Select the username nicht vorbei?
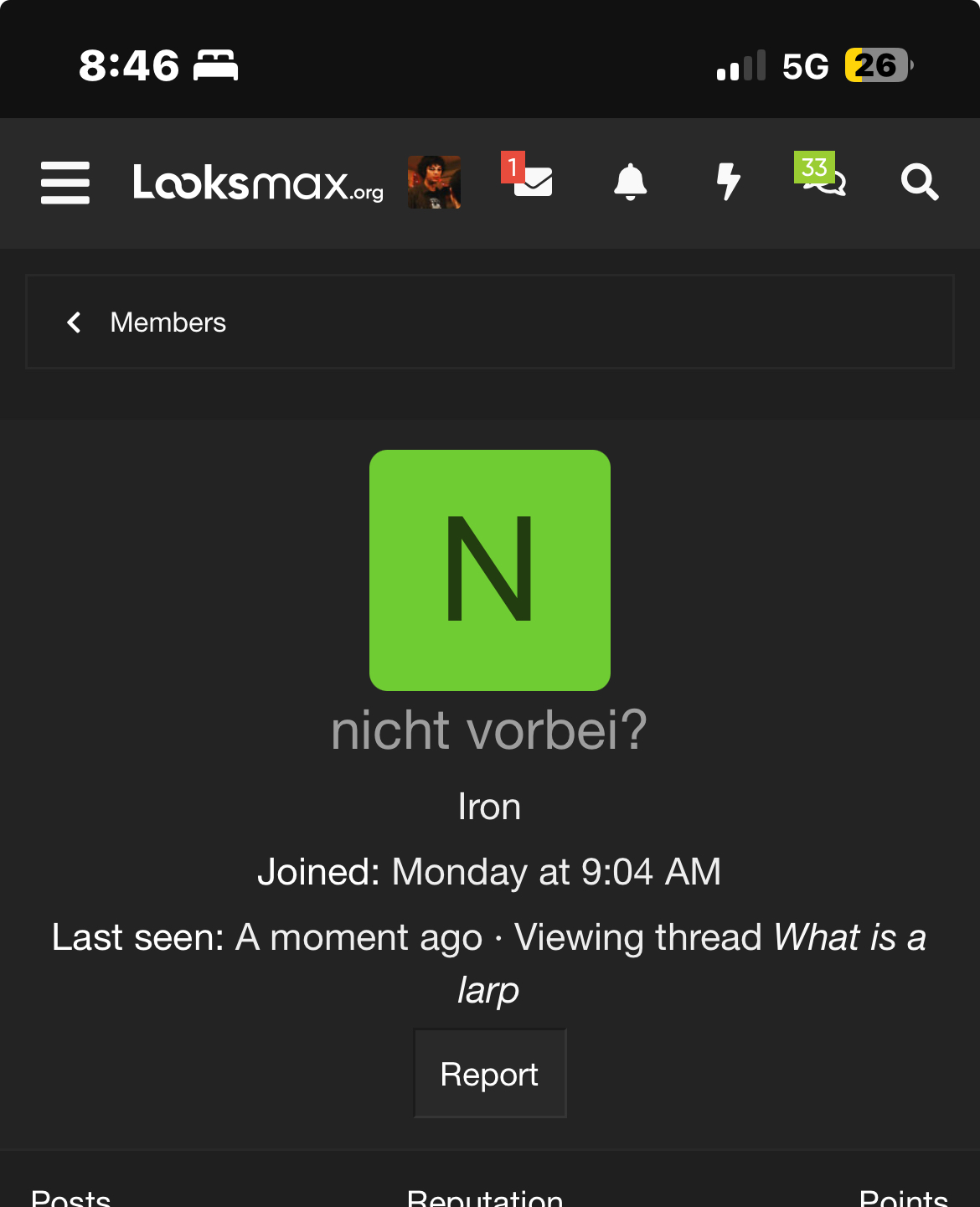The height and width of the screenshot is (1207, 980). [489, 730]
